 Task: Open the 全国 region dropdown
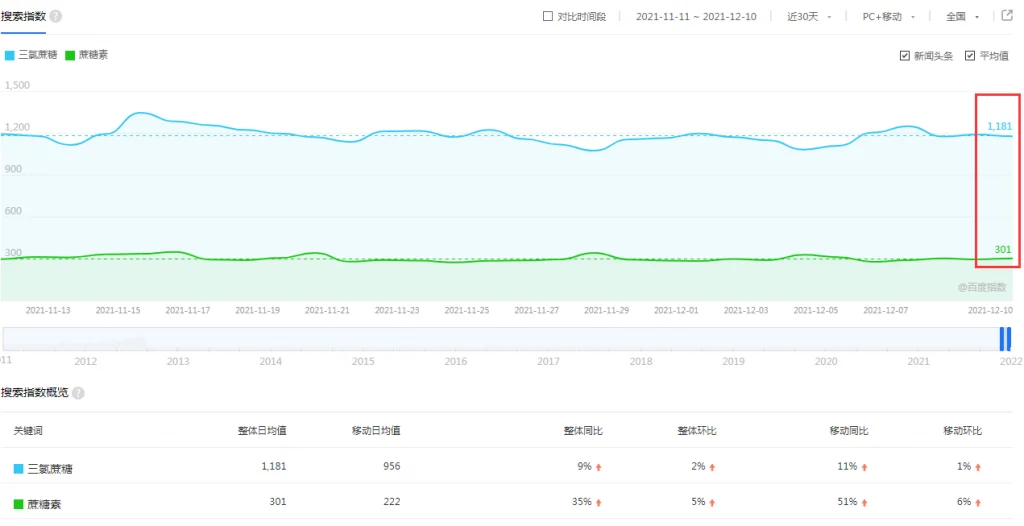962,16
